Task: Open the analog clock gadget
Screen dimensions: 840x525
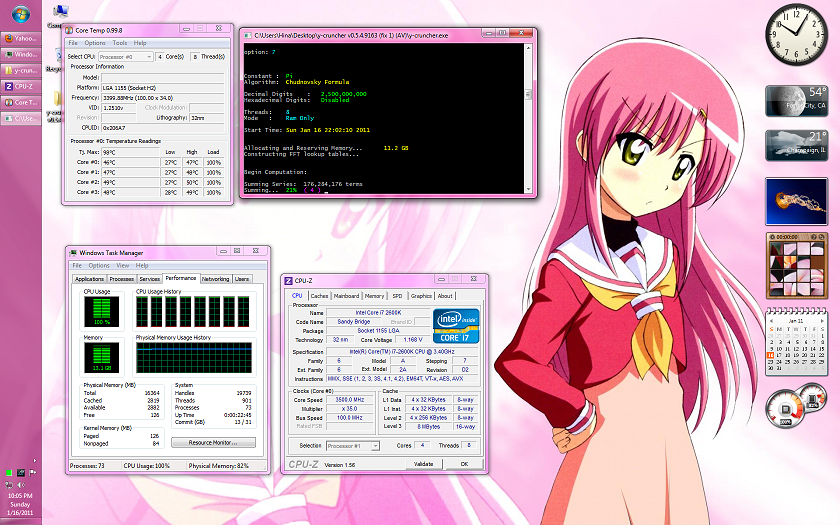Action: pyautogui.click(x=795, y=35)
